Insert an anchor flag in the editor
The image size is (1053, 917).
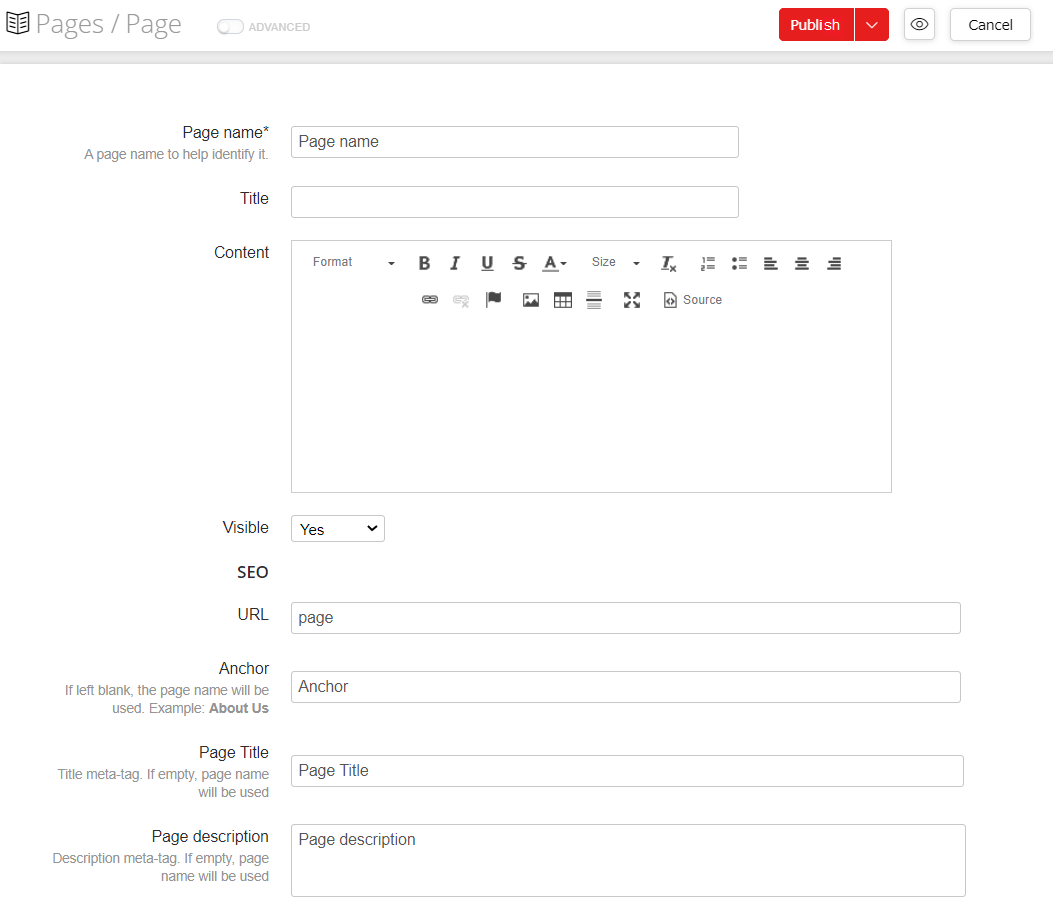coord(493,299)
